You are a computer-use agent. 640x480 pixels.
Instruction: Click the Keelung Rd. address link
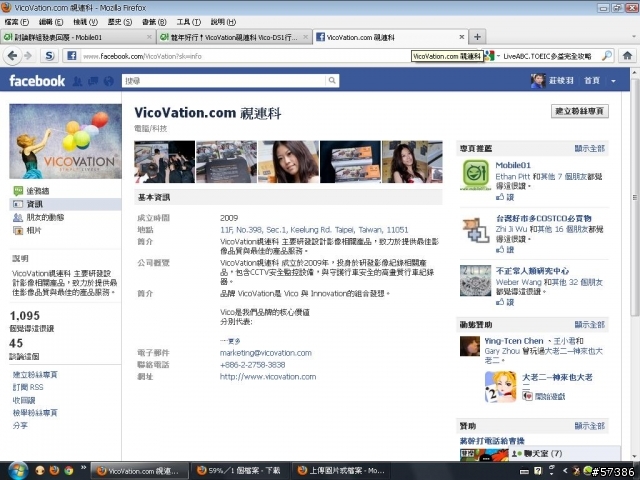[314, 230]
